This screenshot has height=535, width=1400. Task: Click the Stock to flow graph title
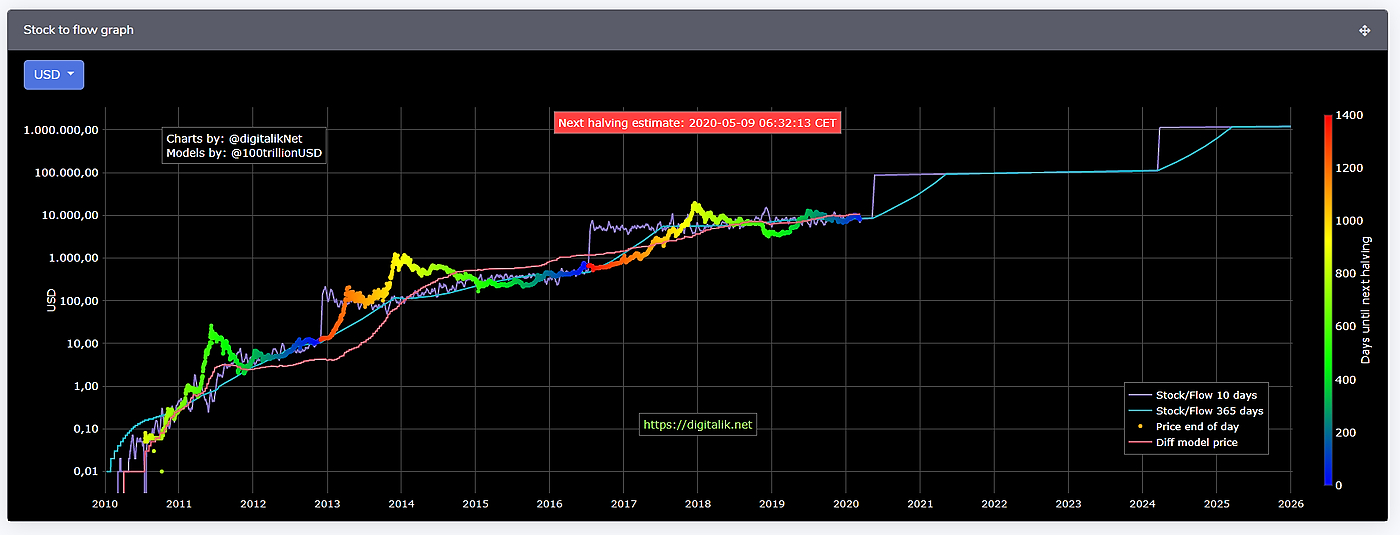pos(78,30)
